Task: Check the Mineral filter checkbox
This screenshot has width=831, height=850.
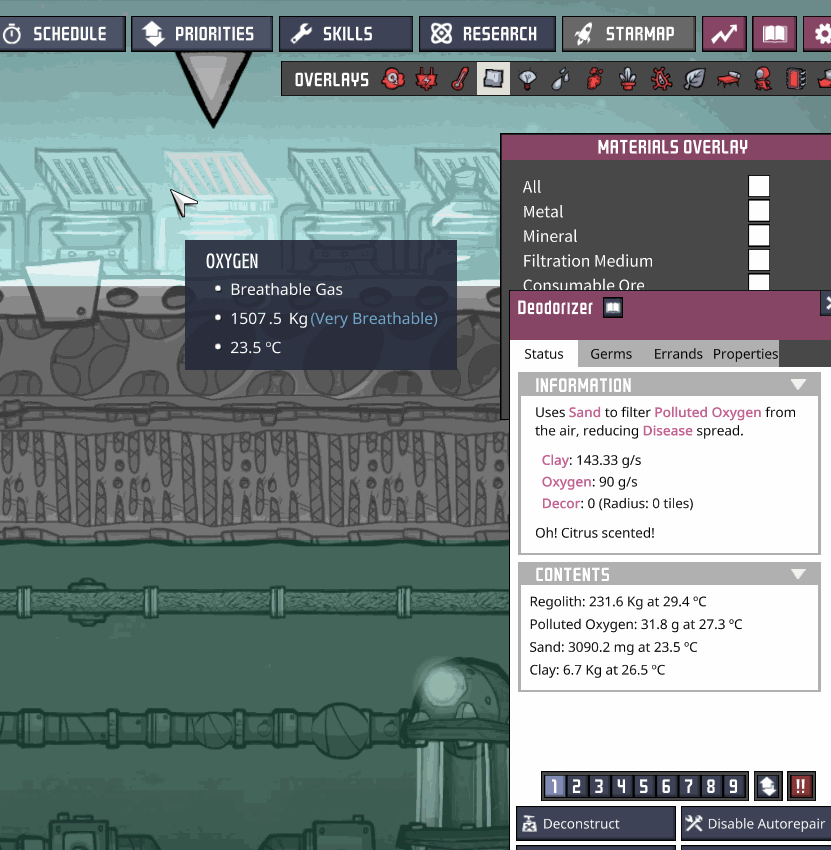Action: [x=759, y=235]
